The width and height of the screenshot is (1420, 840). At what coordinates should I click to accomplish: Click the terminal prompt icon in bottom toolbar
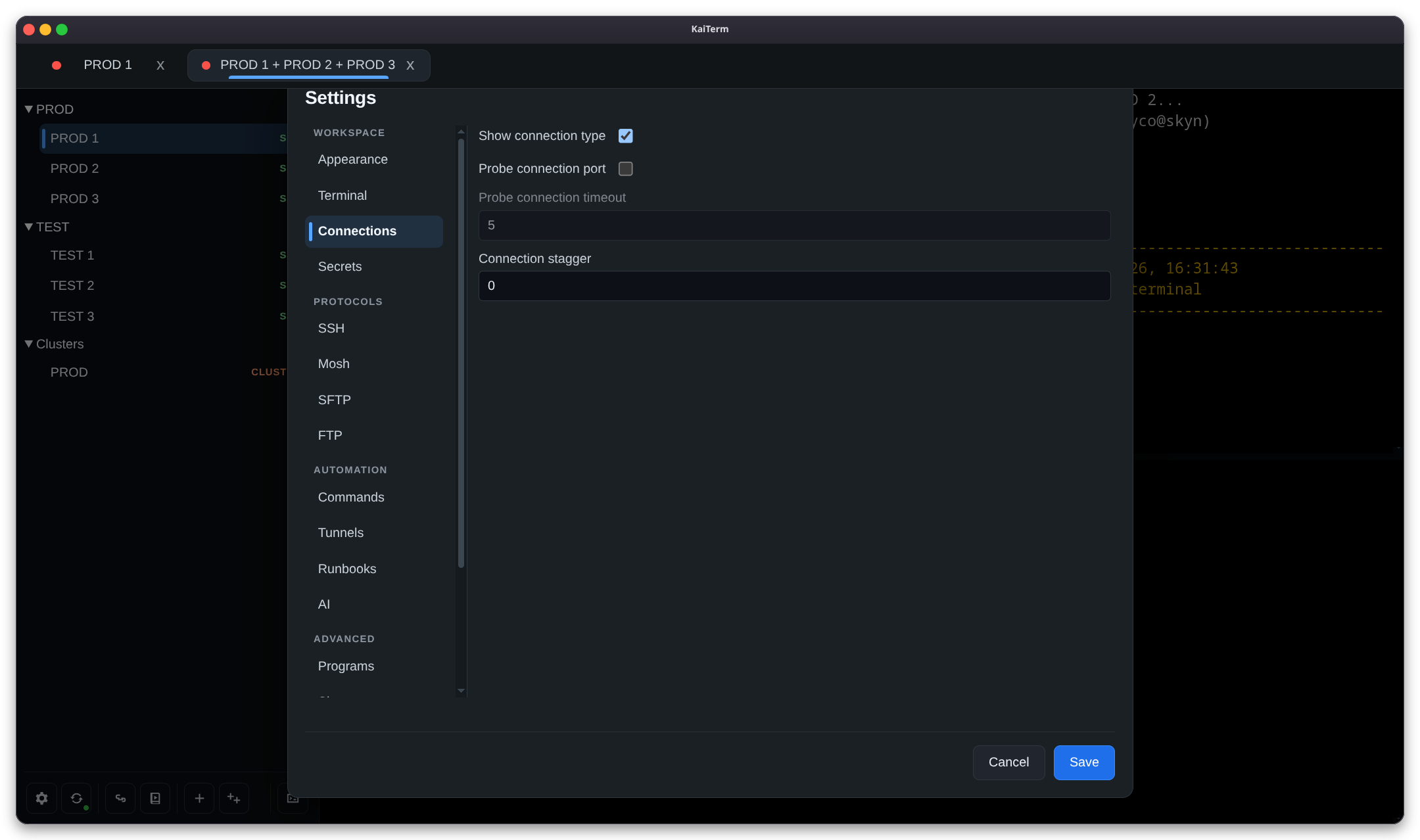[293, 798]
